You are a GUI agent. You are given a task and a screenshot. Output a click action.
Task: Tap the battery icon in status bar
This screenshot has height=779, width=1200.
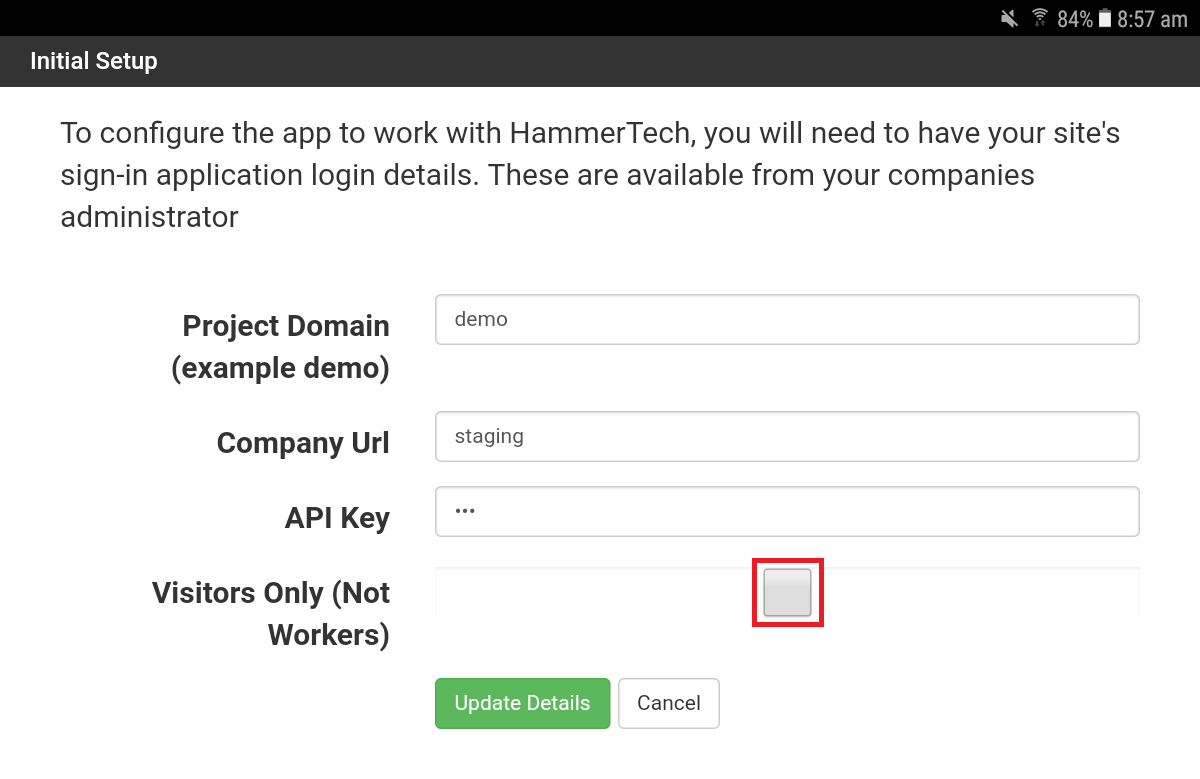[x=1104, y=18]
